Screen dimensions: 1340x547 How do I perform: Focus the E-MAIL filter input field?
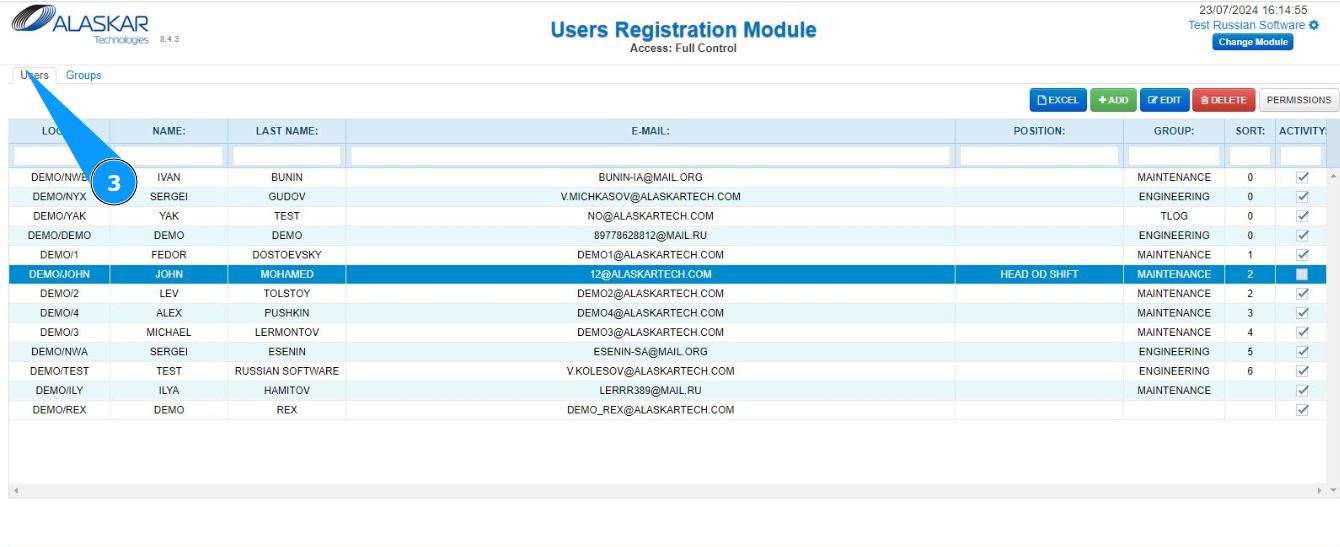pos(650,156)
